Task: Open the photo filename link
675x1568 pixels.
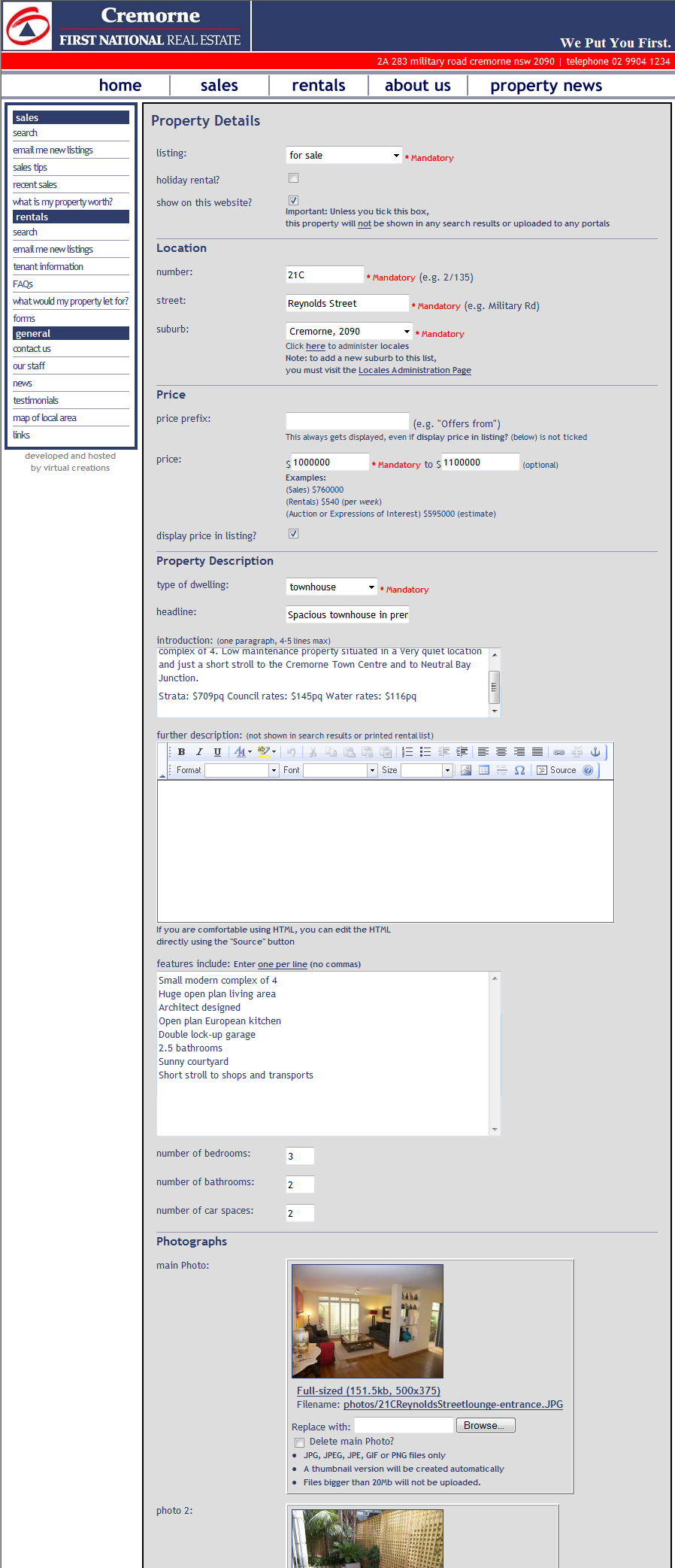Action: 453,1405
